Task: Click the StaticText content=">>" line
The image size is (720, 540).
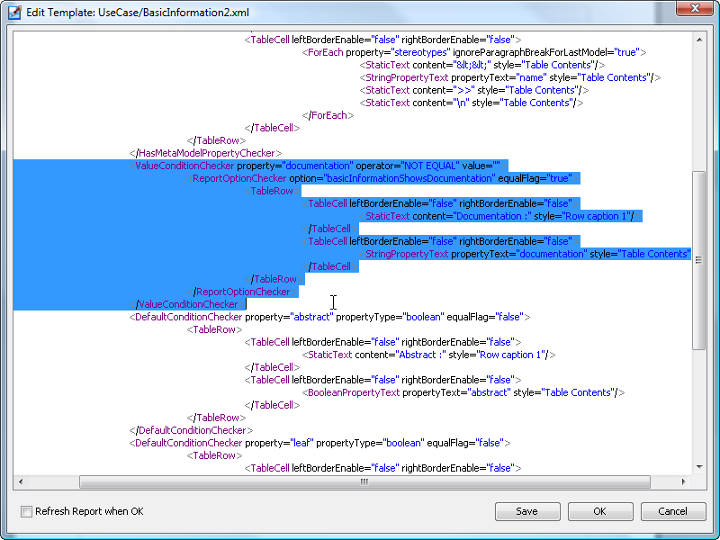Action: (474, 90)
